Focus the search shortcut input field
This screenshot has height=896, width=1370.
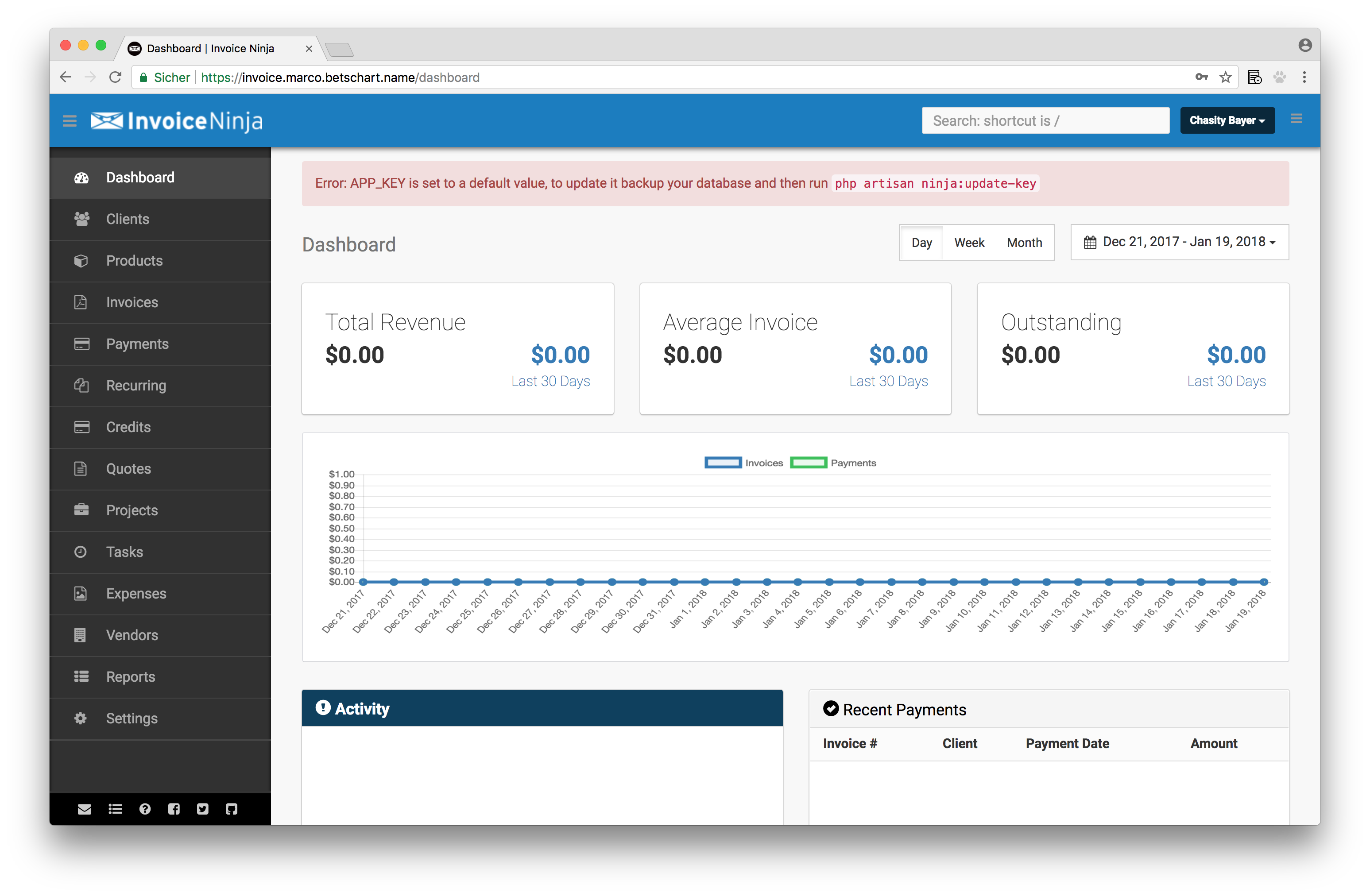click(1045, 121)
